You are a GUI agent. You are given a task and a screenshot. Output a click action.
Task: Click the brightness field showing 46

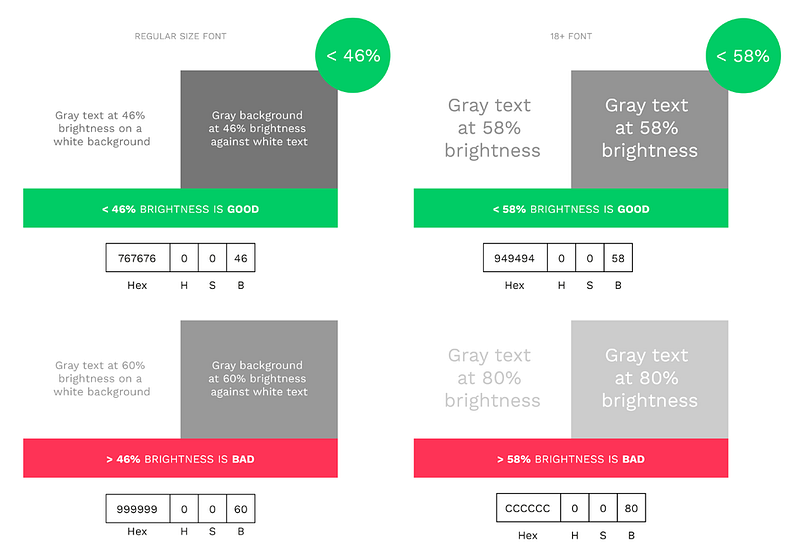[x=241, y=258]
